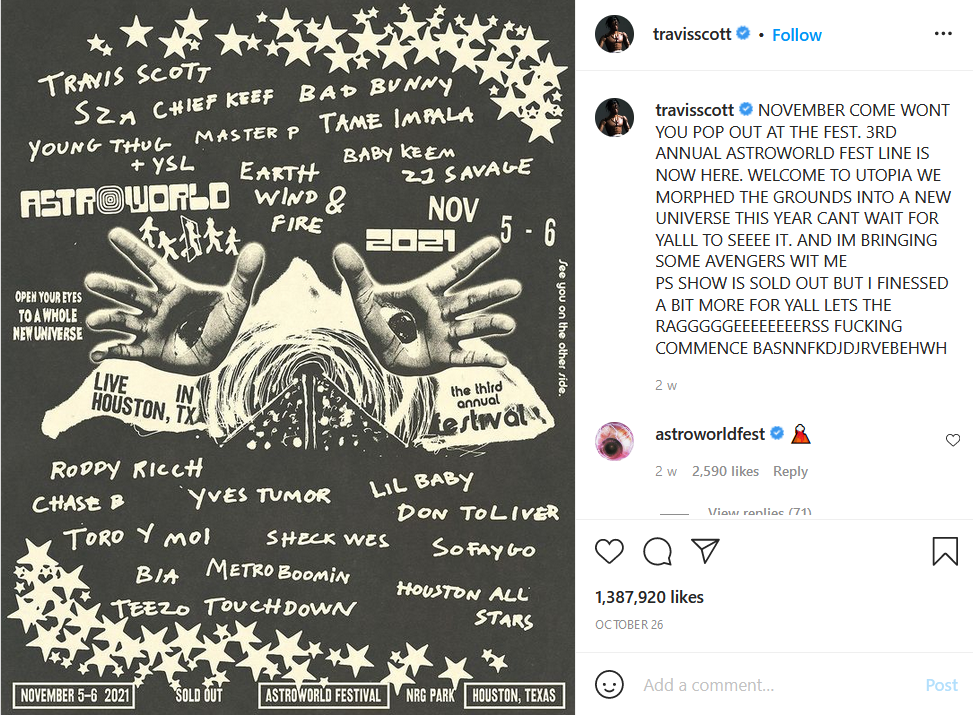973x715 pixels.
Task: Like astroworldfest comment with small heart
Action: click(953, 440)
